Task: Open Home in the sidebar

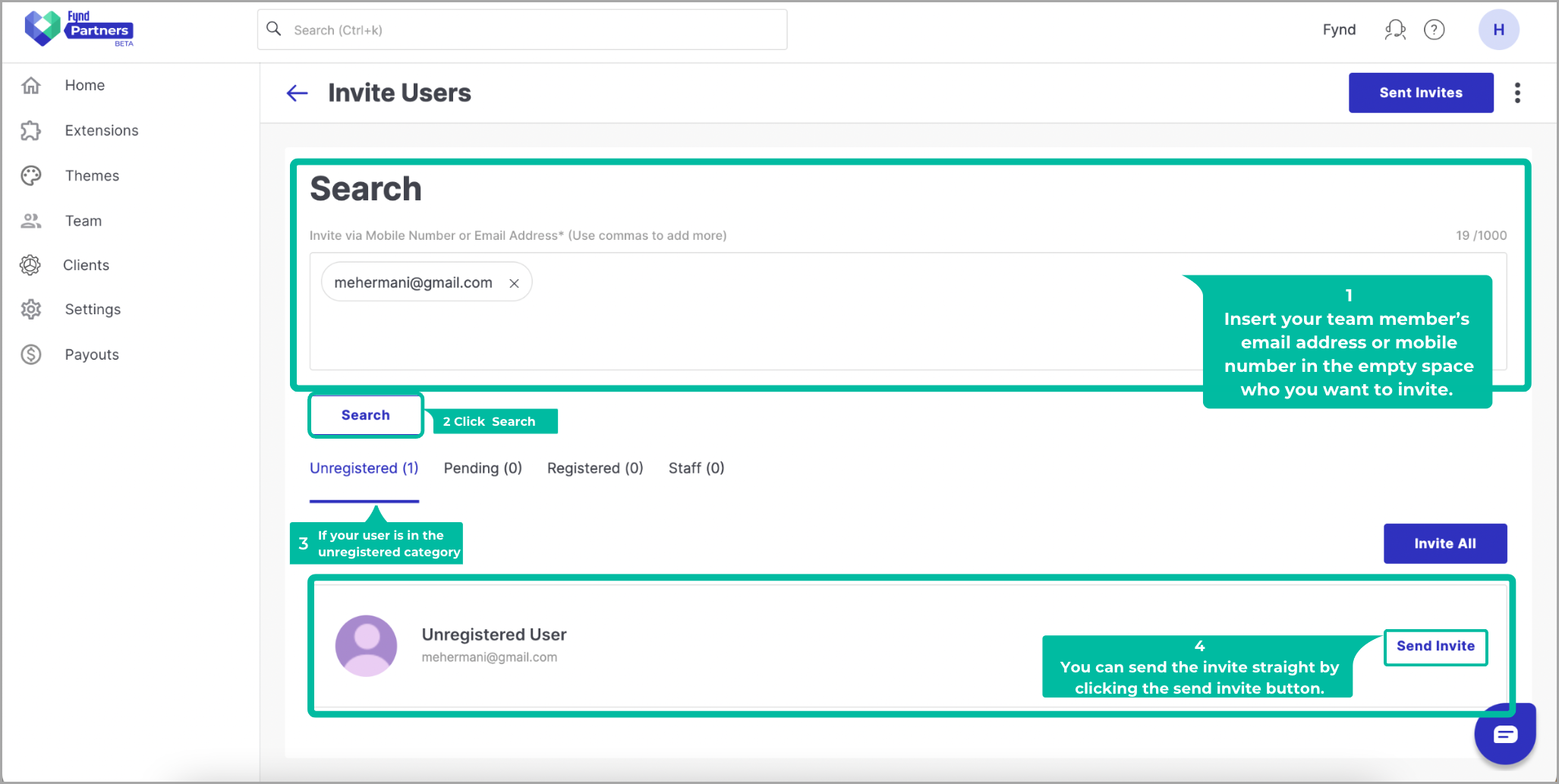Action: pos(85,85)
